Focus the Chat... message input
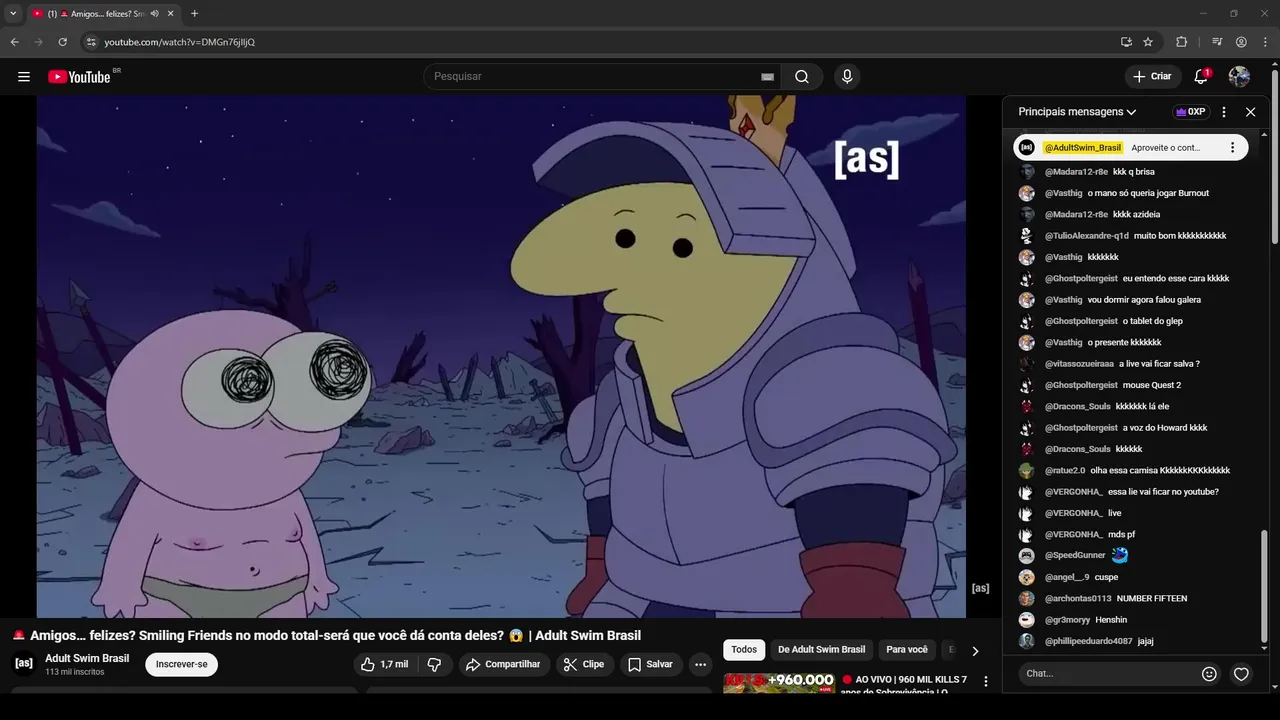The height and width of the screenshot is (720, 1280). [1107, 674]
